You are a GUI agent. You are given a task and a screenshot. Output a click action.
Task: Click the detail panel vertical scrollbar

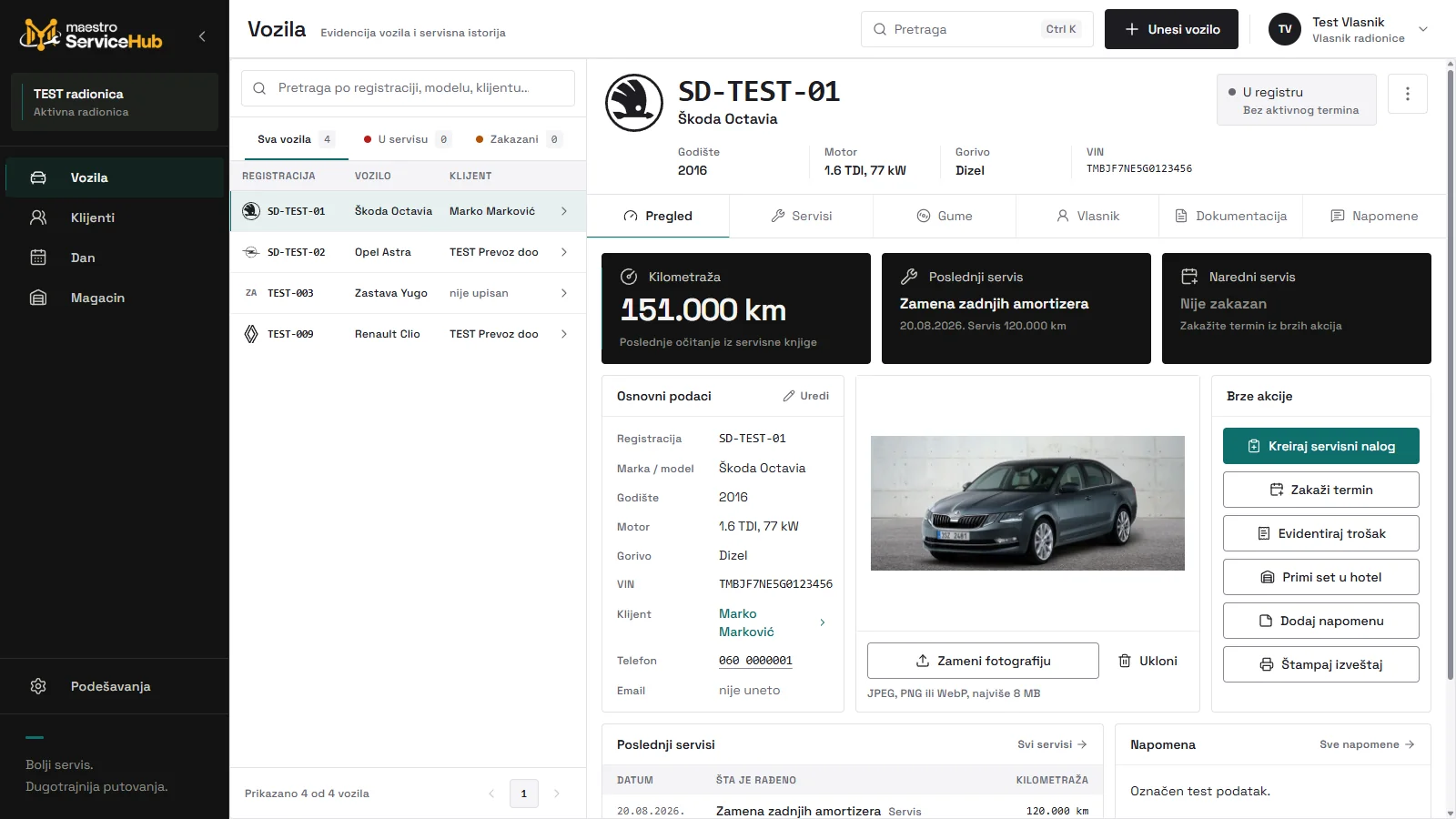1451,373
